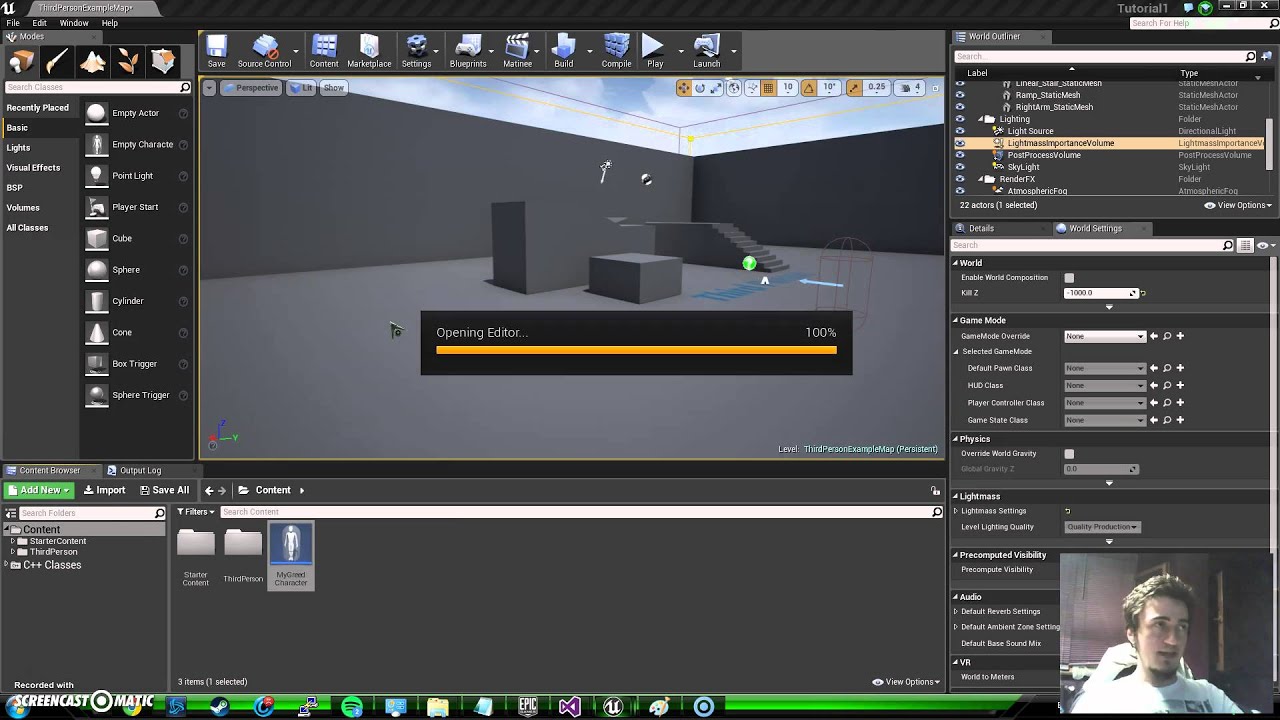Open the Settings toolbar icon

416,51
